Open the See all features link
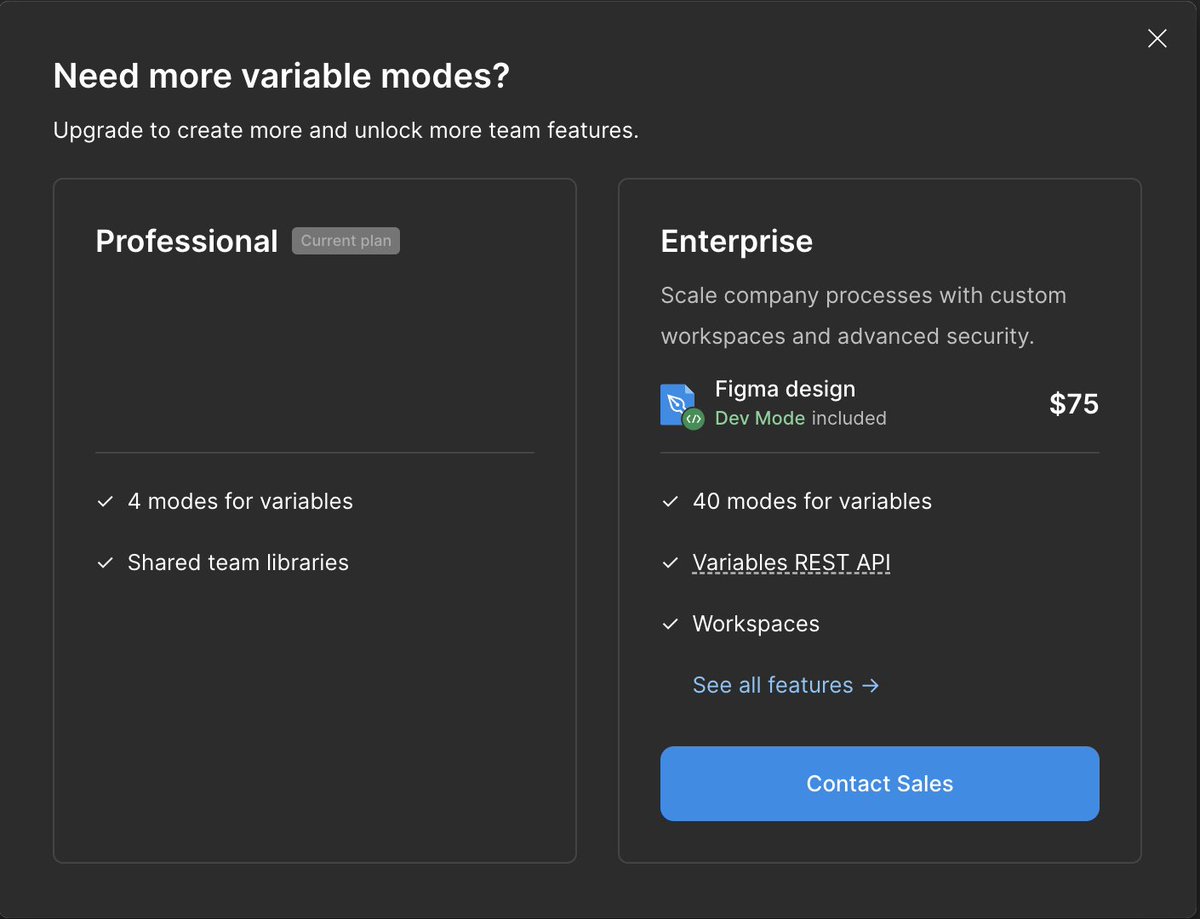The image size is (1200, 919). [x=785, y=685]
